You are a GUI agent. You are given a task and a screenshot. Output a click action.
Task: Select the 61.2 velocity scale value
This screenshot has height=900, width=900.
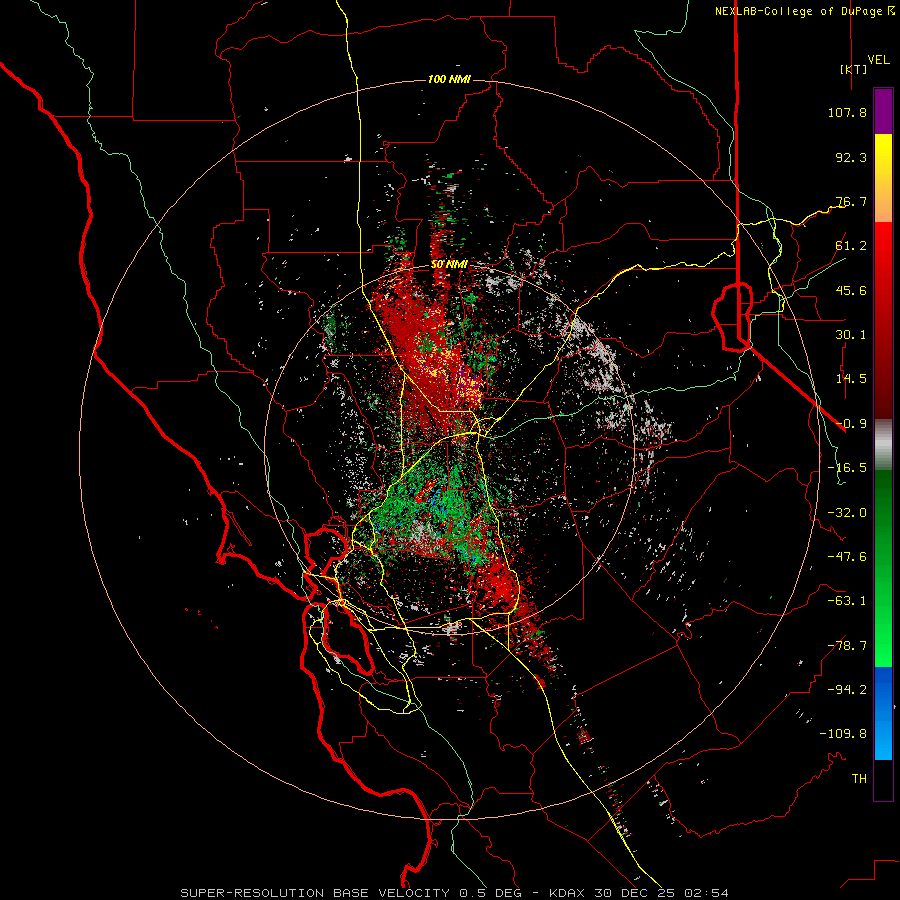click(851, 246)
